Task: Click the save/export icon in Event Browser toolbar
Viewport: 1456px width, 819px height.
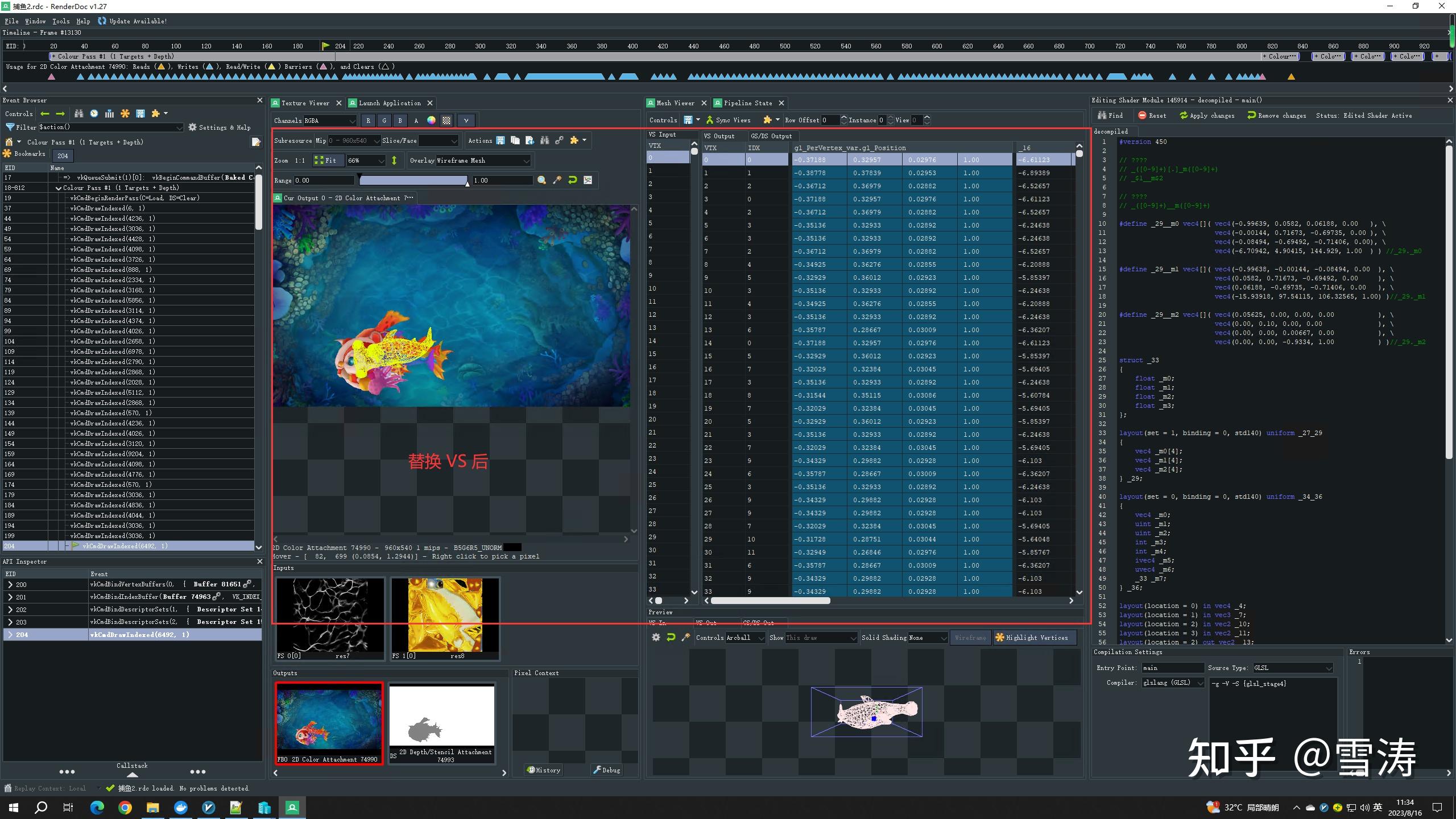Action: (140, 114)
